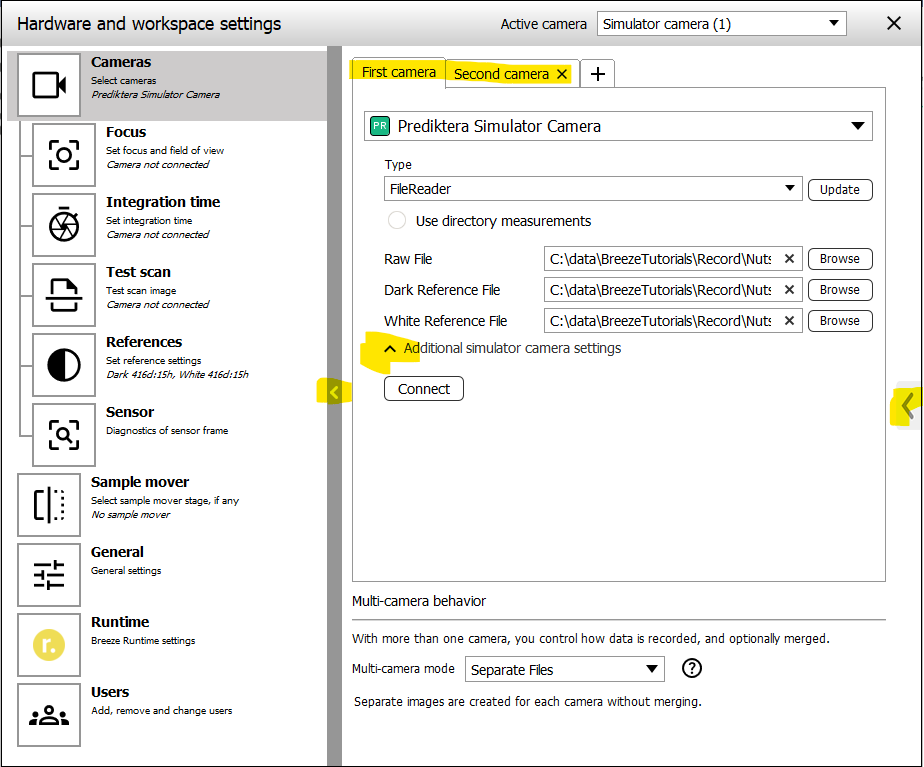
Task: Open the Users management icon
Action: click(x=49, y=715)
